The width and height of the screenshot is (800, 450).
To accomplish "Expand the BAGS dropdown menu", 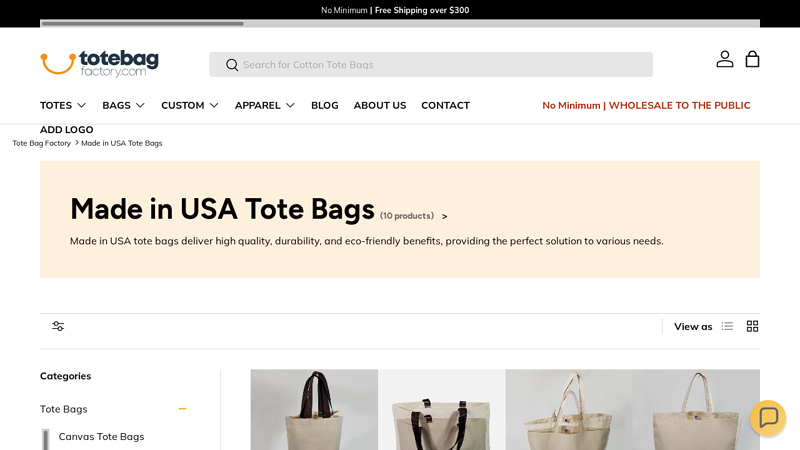I will tap(123, 105).
